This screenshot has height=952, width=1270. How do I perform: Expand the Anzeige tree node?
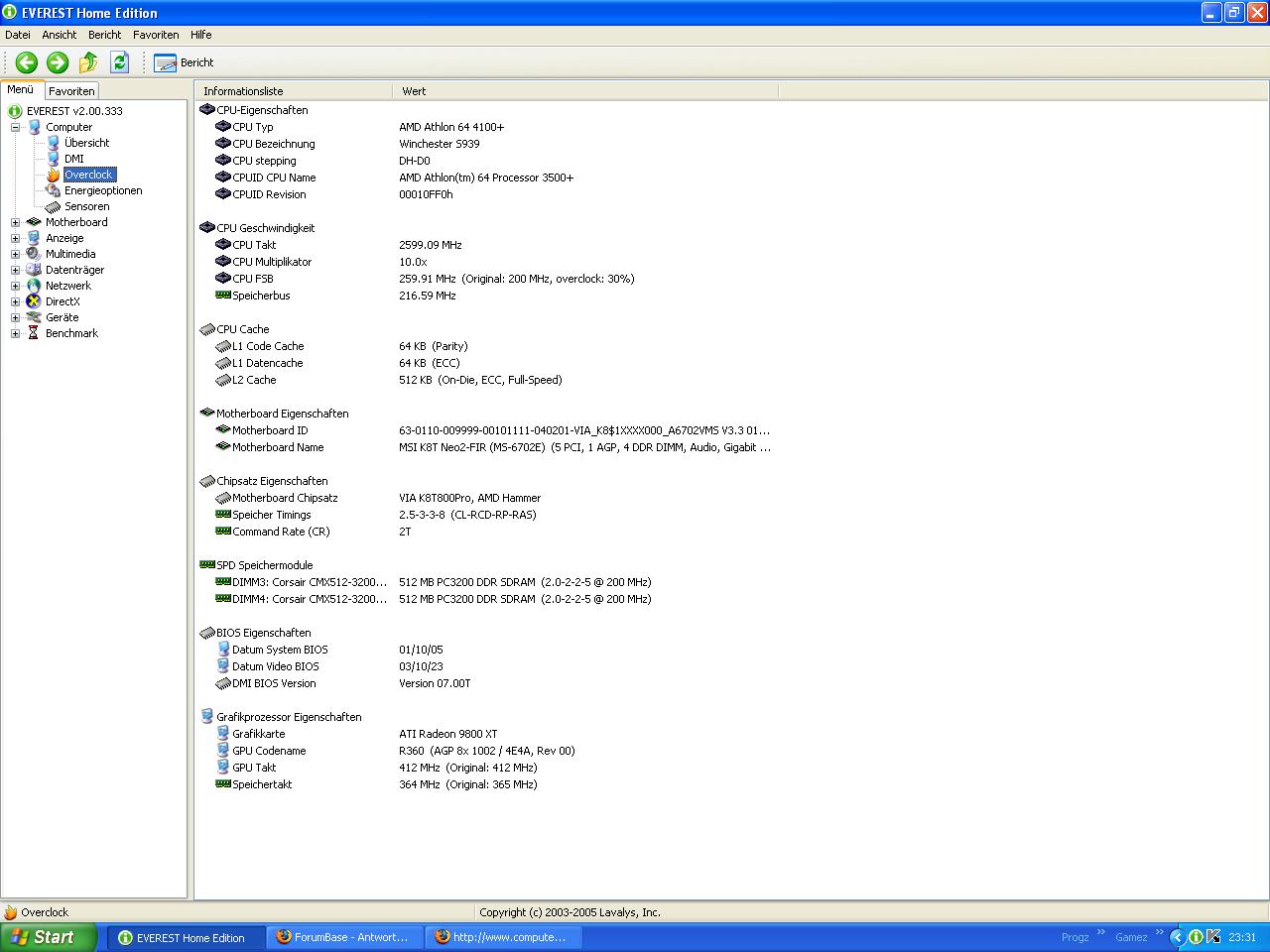coord(15,238)
